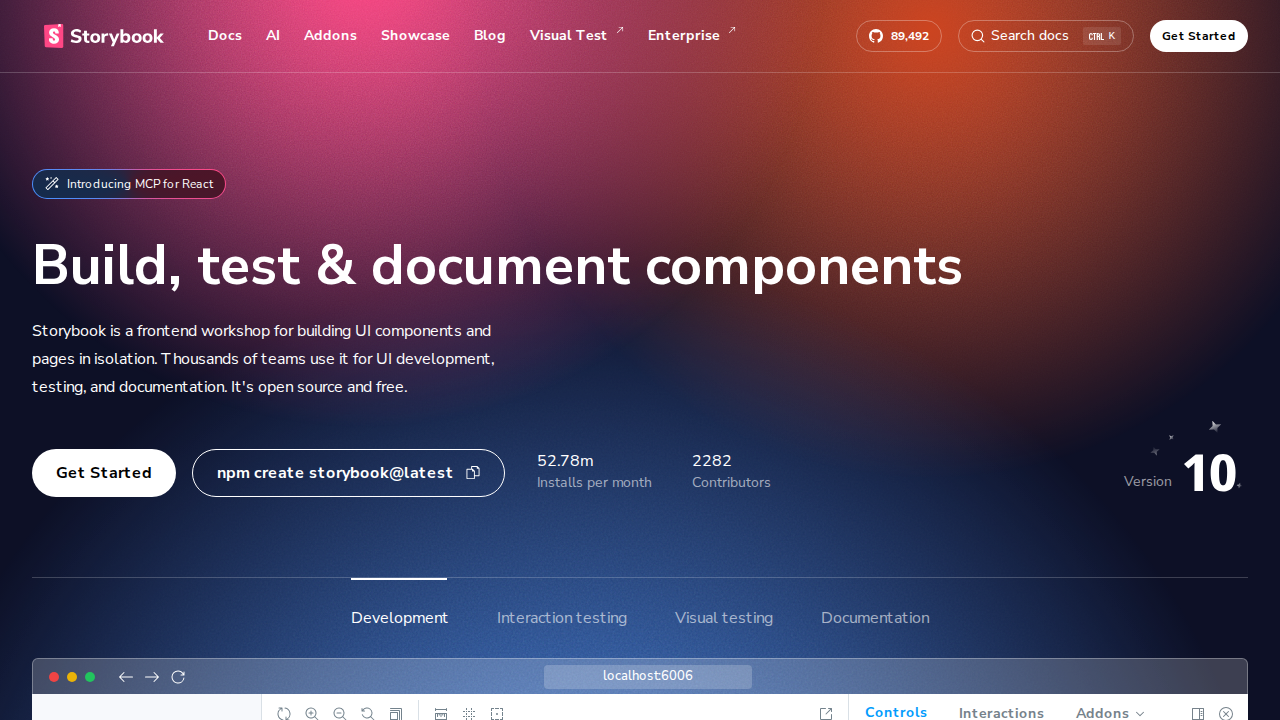Click the browser reload icon in mockup
The height and width of the screenshot is (720, 1280).
tap(178, 677)
